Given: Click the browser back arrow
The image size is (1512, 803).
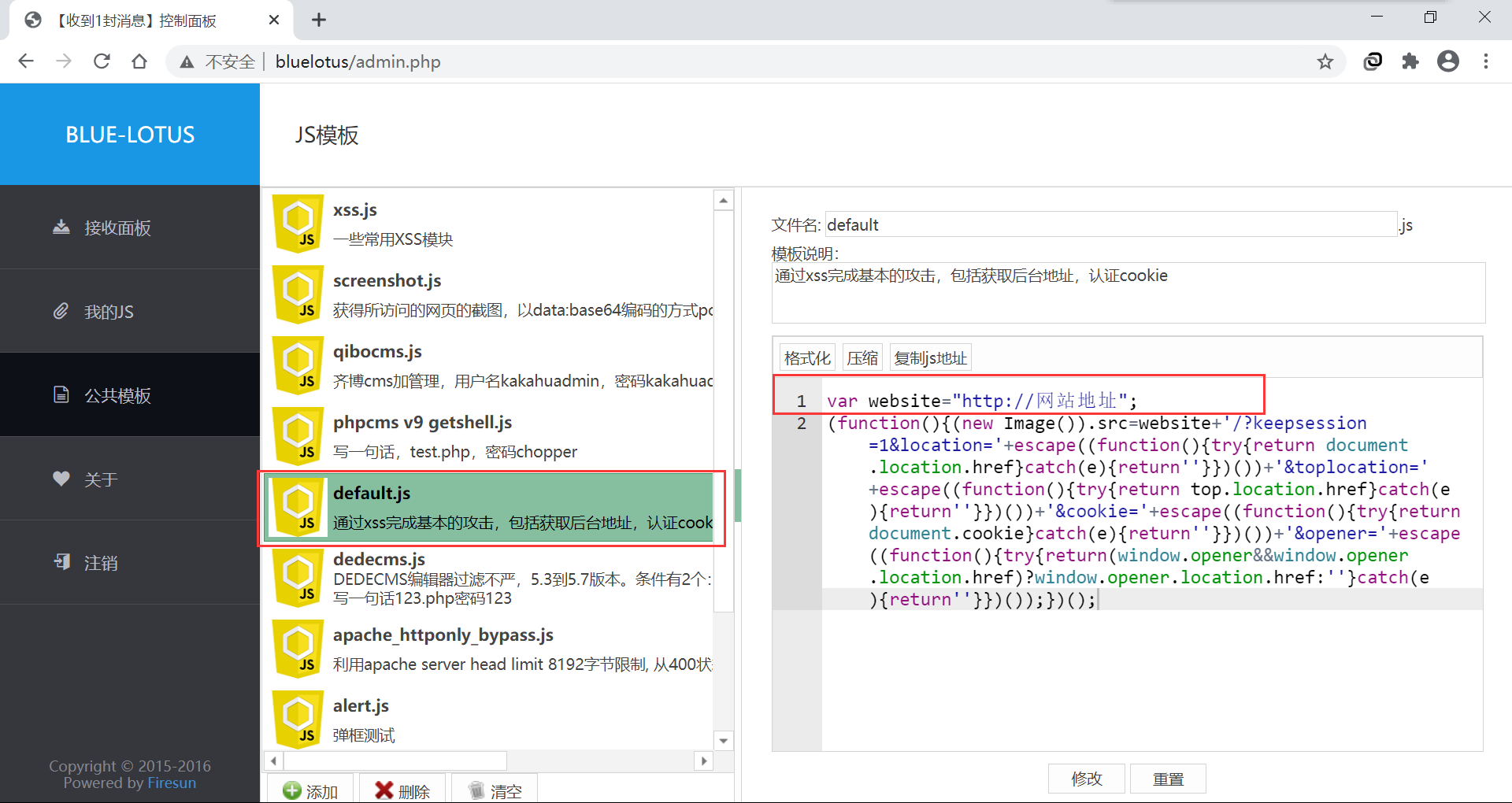Looking at the screenshot, I should click(x=26, y=61).
